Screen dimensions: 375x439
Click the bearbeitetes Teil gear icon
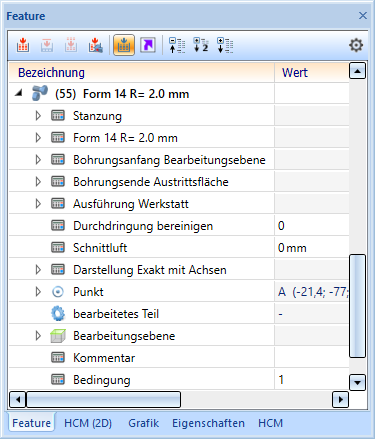[58, 314]
